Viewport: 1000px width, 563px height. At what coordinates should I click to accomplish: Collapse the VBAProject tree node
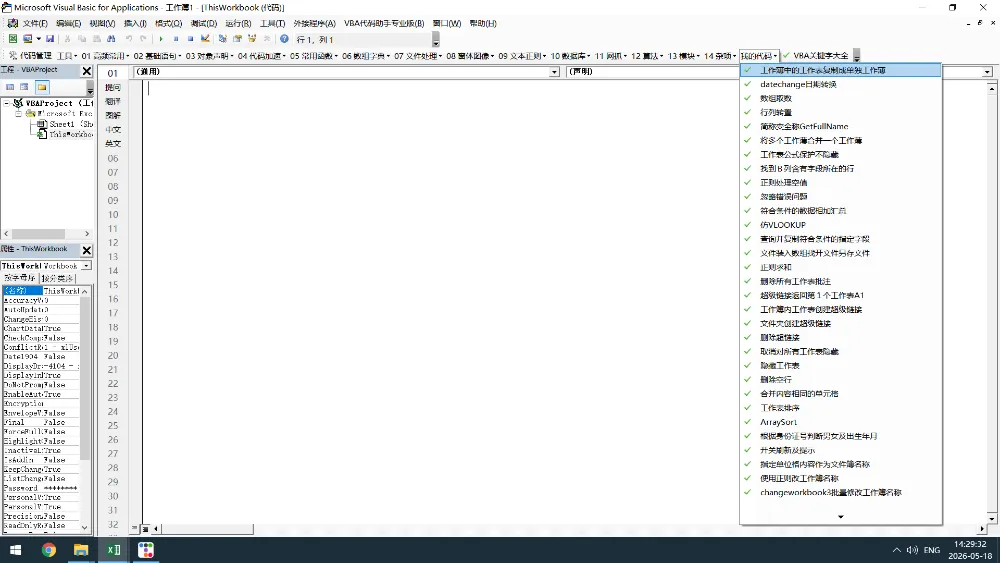[x=7, y=103]
